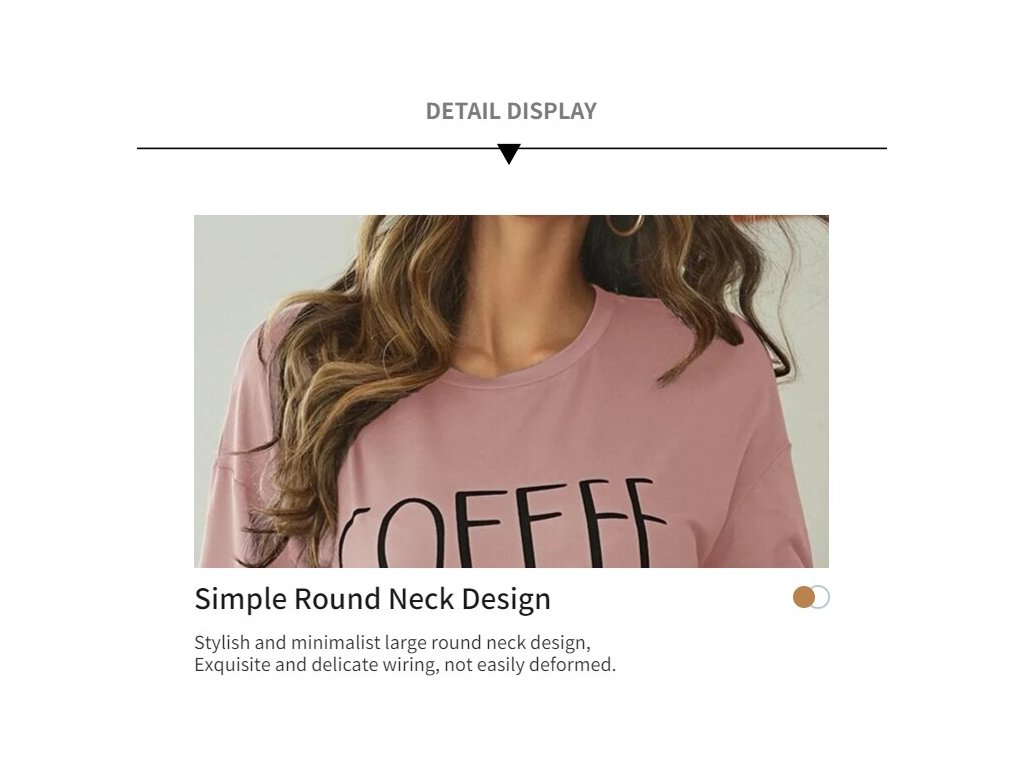Click the 'Stylish and minimalist' description line
Viewport: 1024px width, 768px height.
[x=392, y=643]
